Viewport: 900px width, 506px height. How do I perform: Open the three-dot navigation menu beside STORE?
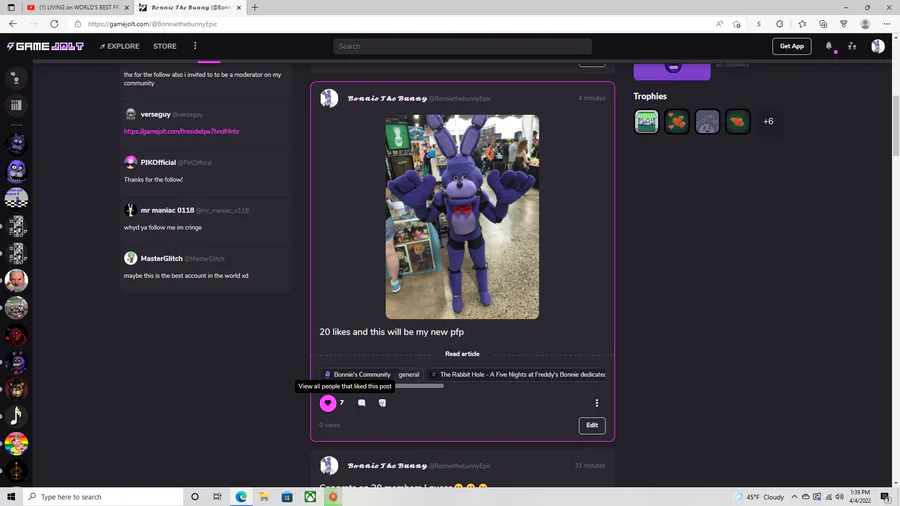click(195, 46)
